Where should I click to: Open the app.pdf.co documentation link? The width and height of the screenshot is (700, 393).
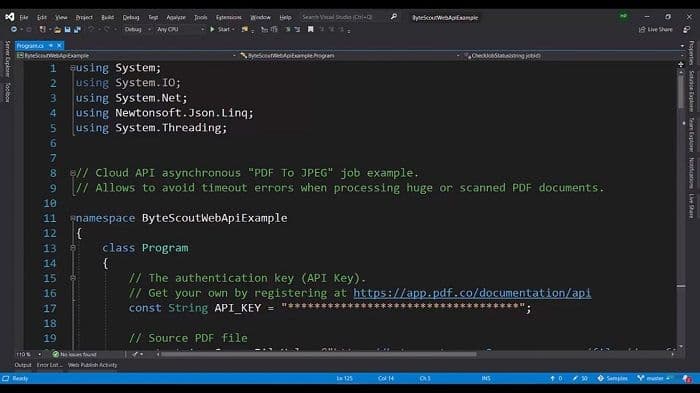click(472, 293)
